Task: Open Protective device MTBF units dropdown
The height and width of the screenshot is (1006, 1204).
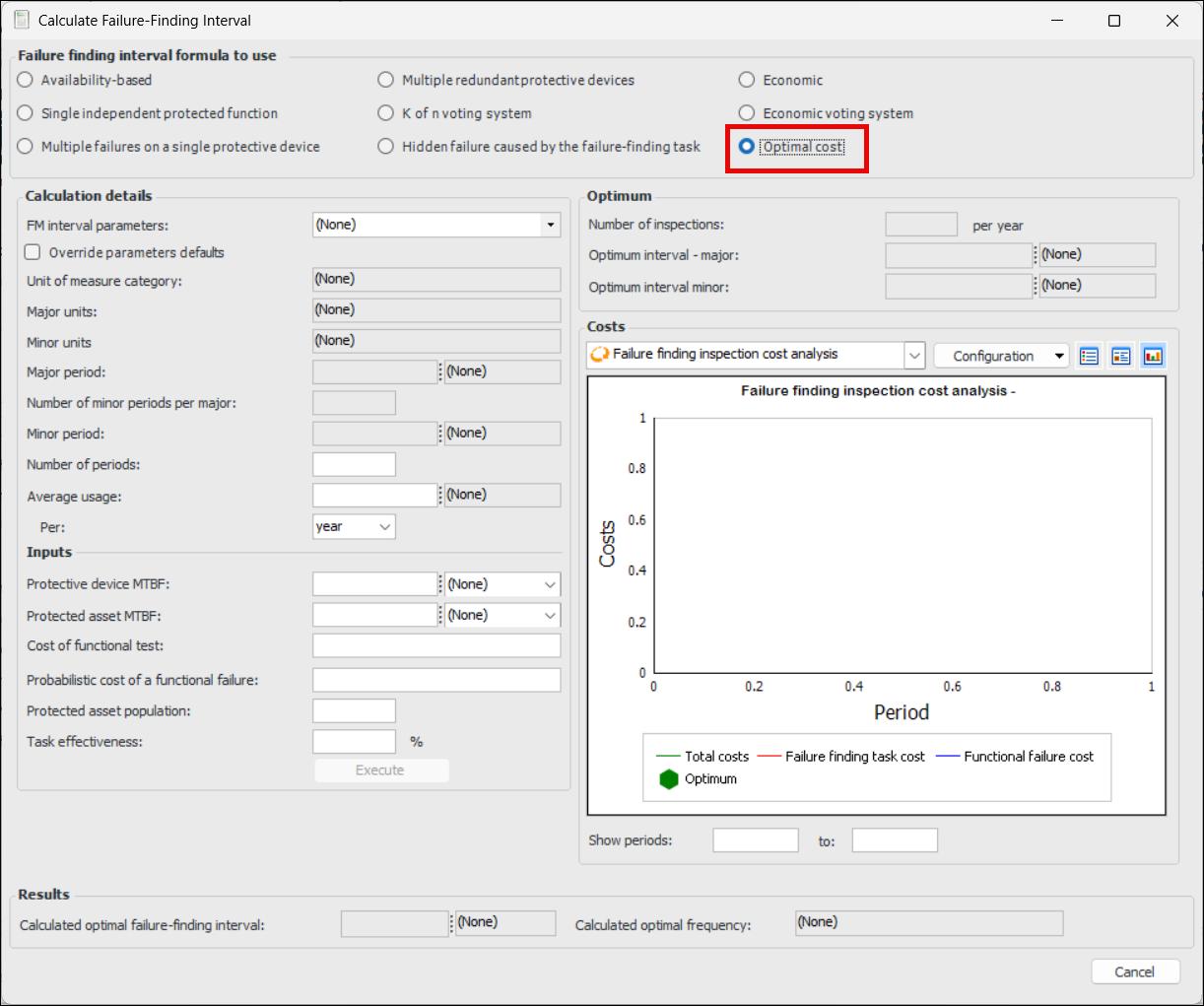Action: (x=550, y=584)
